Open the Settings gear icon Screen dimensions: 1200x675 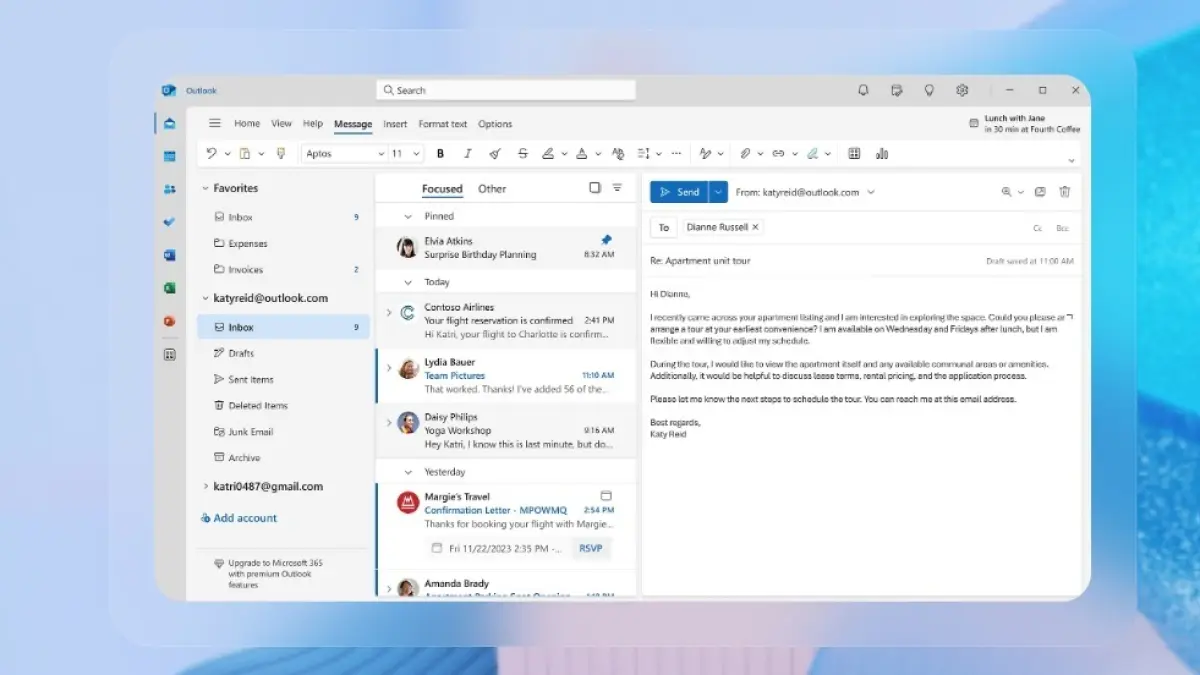[962, 90]
